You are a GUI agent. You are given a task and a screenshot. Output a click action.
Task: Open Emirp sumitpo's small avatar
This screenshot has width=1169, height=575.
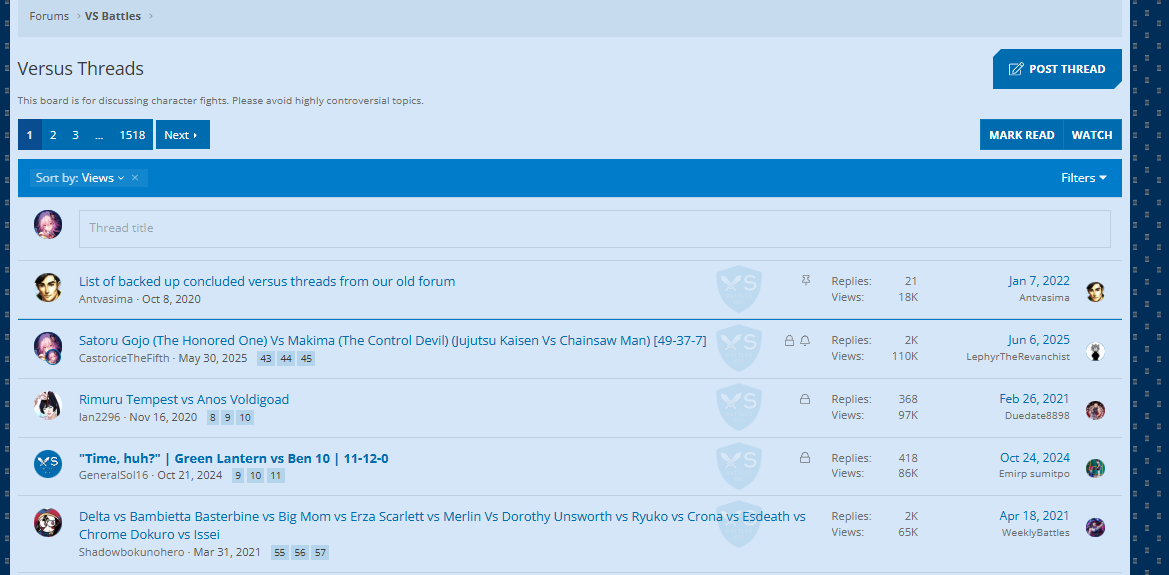click(x=1094, y=468)
